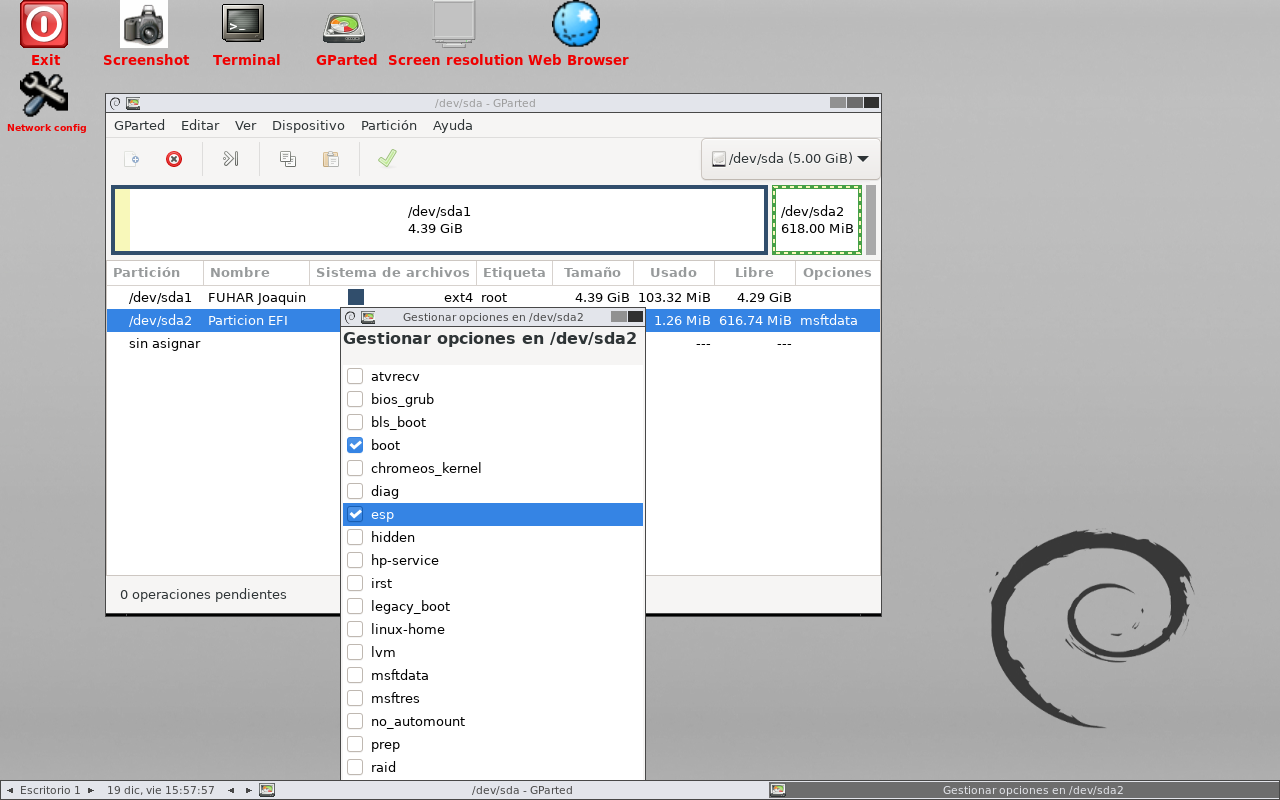
Task: Check the lvm flag
Action: pyautogui.click(x=355, y=652)
